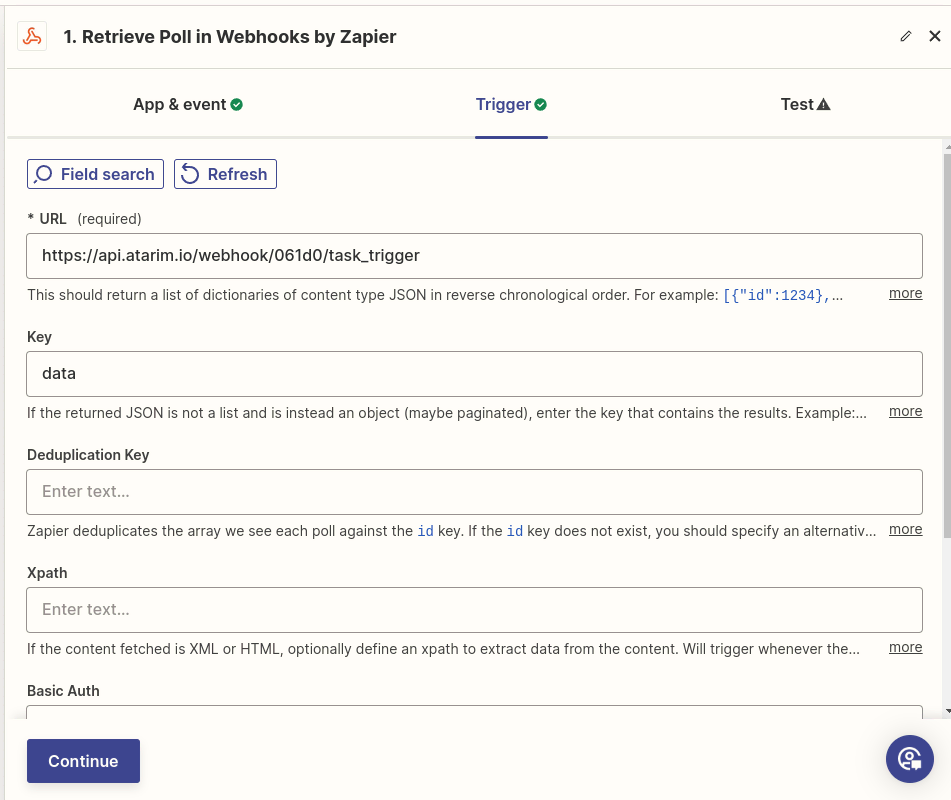The width and height of the screenshot is (951, 800).
Task: Expand 'more' under Xpath description
Action: pos(905,647)
